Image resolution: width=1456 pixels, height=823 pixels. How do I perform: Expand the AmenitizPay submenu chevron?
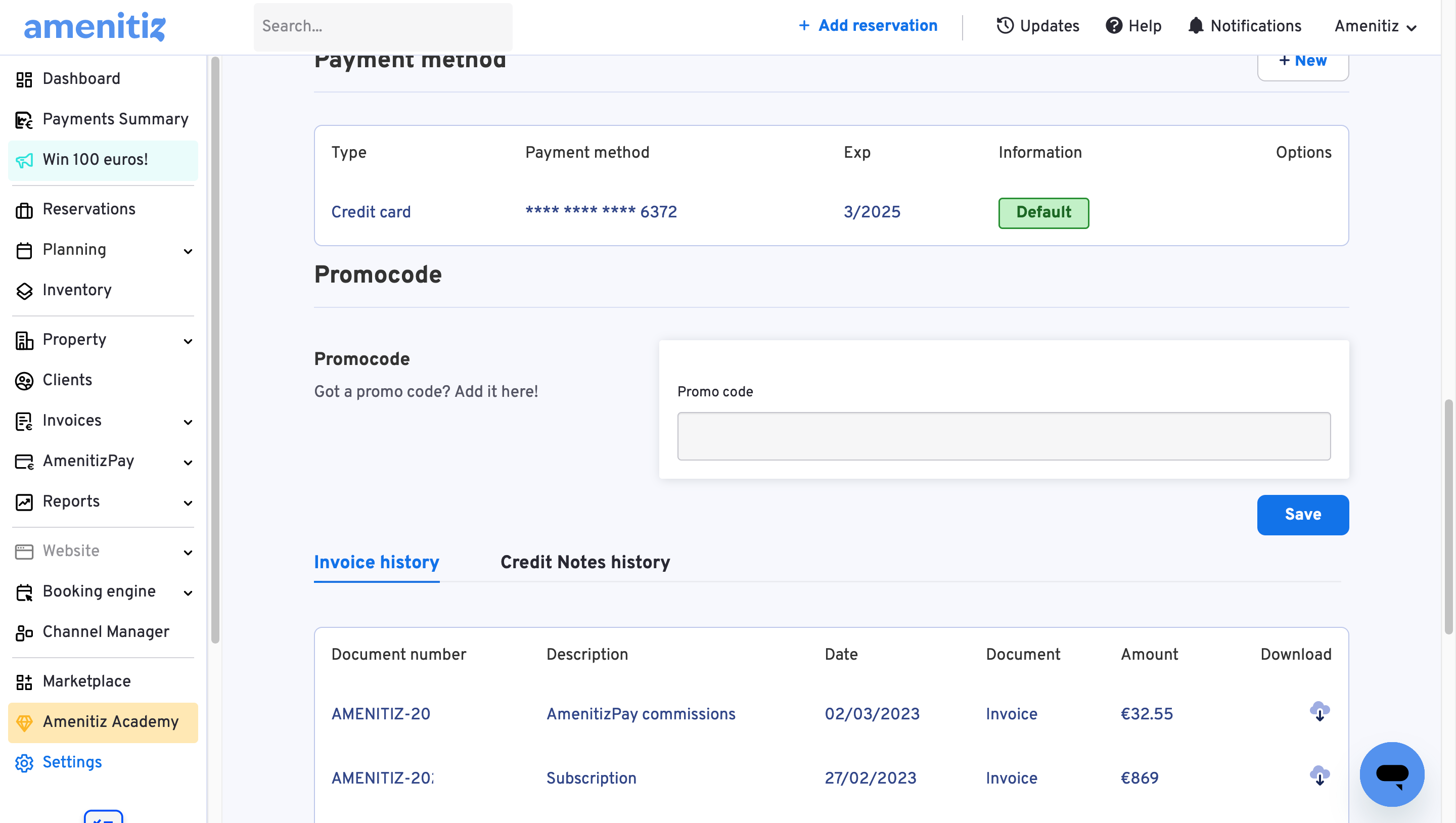(x=188, y=463)
